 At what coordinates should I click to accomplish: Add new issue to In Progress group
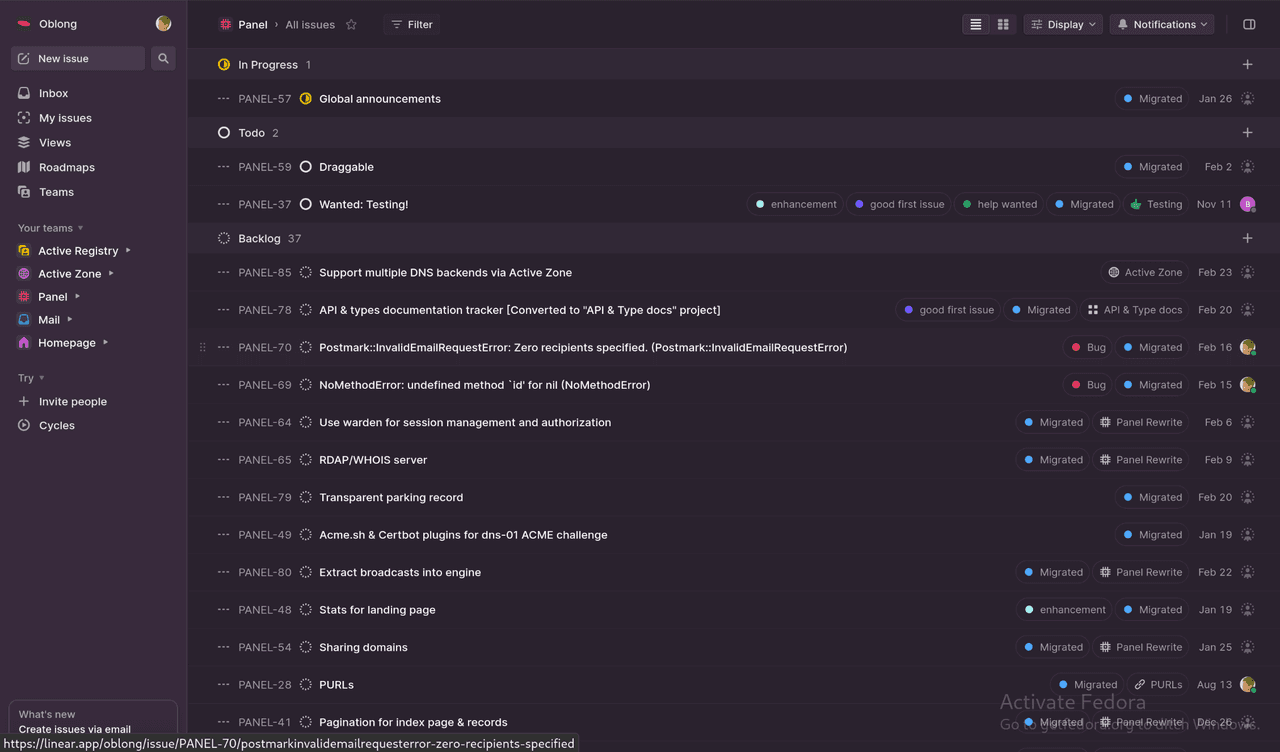click(1247, 65)
